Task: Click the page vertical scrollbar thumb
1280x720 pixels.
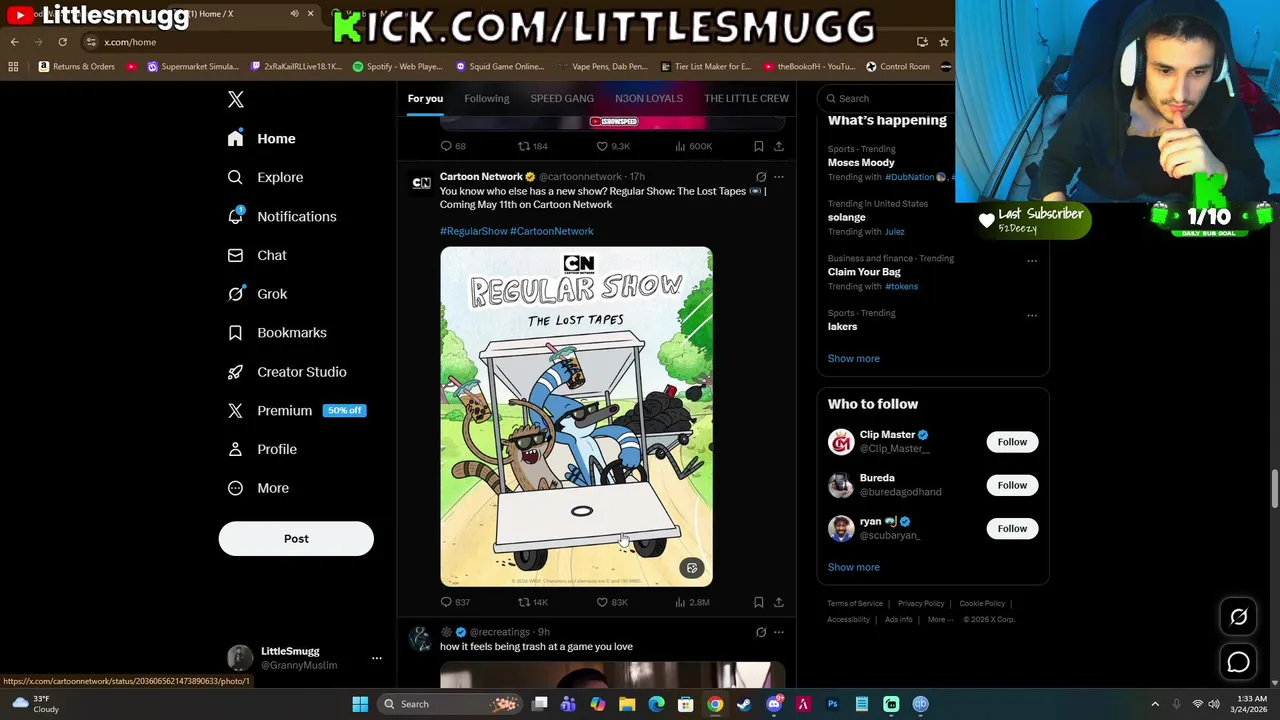Action: pos(1274,490)
